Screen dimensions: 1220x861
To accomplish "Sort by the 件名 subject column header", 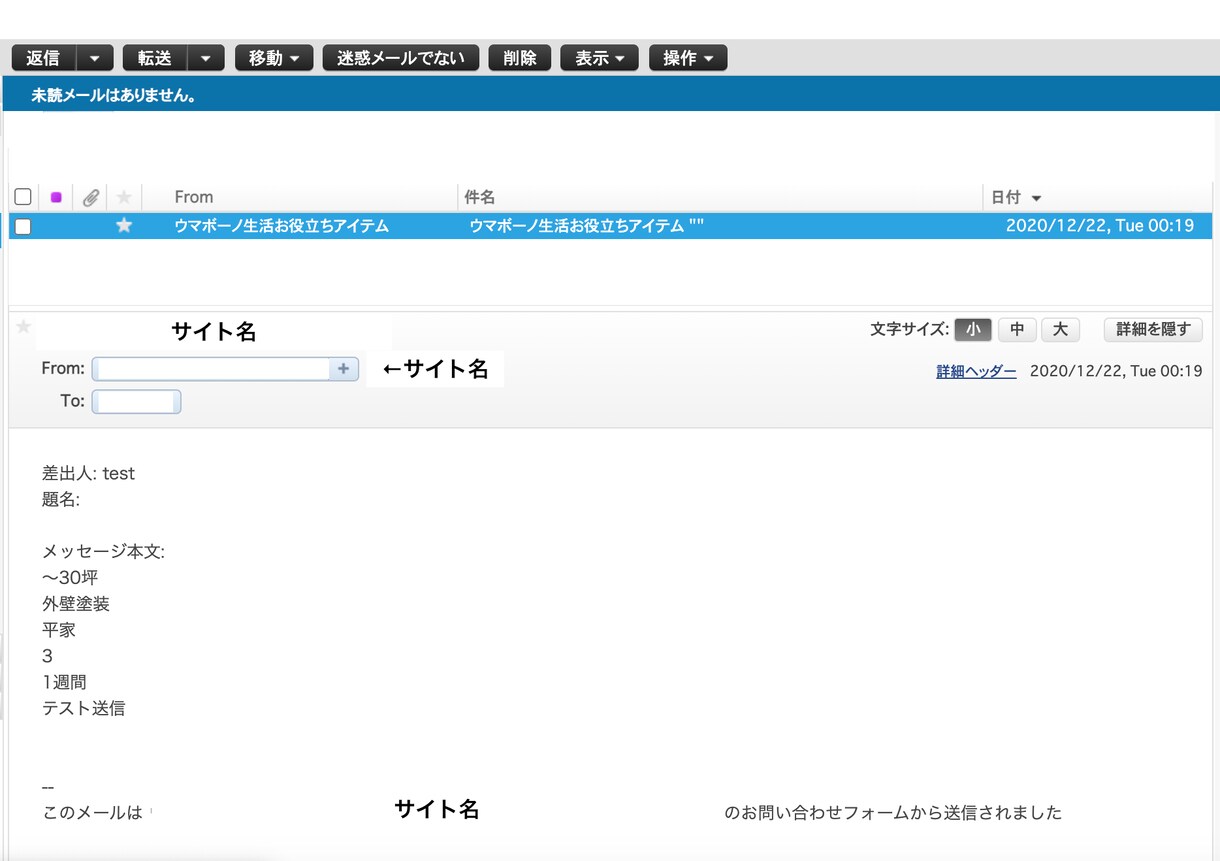I will (x=480, y=197).
